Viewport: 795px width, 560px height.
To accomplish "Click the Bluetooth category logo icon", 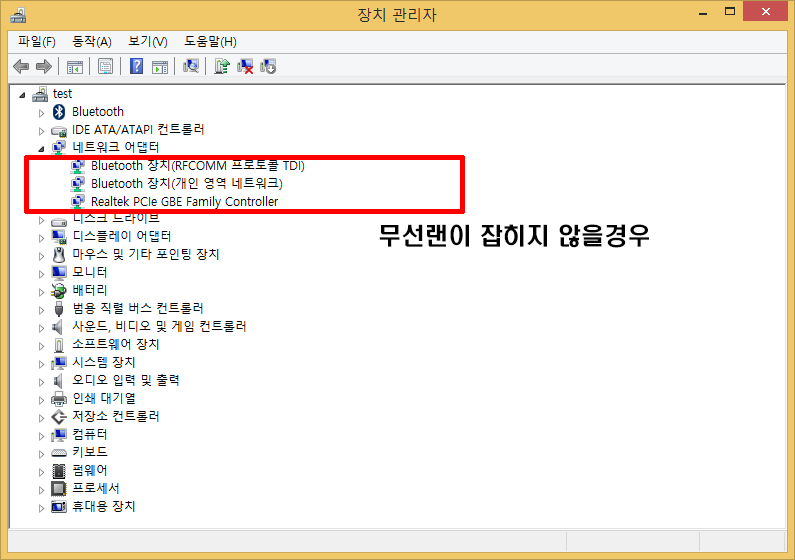I will (59, 111).
